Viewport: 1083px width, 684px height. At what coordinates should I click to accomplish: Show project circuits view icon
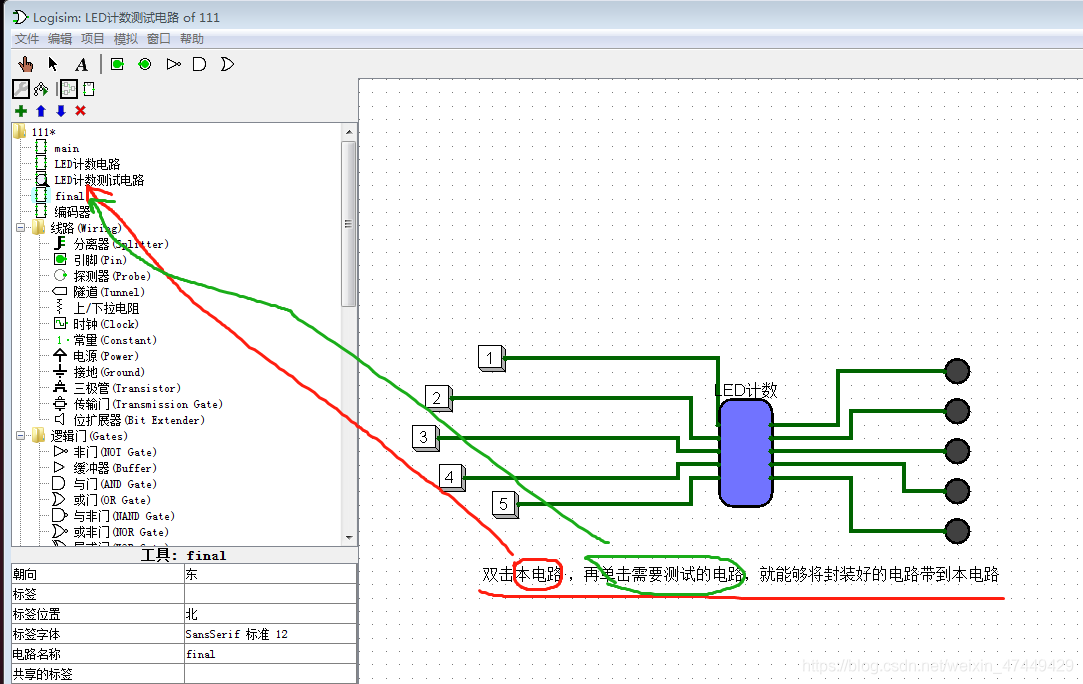click(21, 88)
